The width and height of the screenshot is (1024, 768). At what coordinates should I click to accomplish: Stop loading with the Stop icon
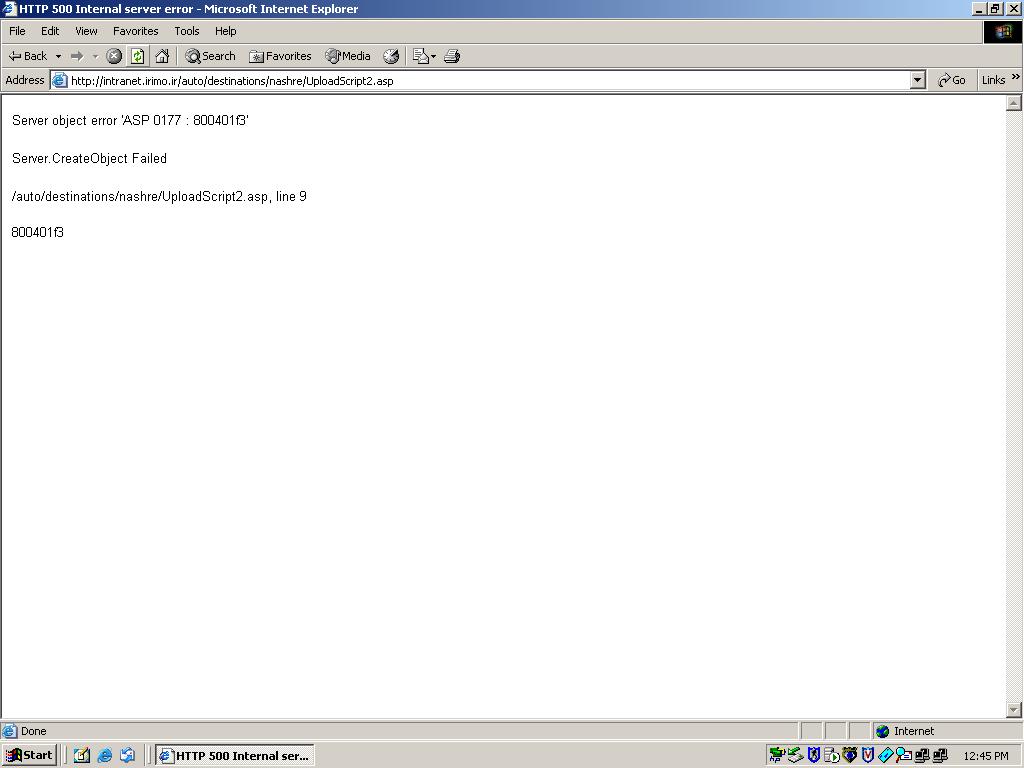click(114, 56)
